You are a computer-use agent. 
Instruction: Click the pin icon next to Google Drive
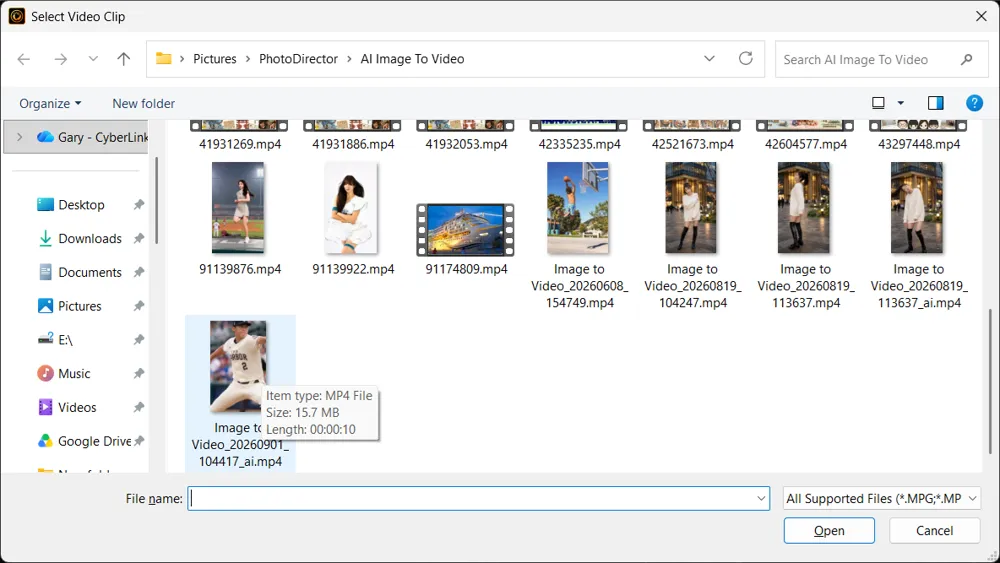[x=139, y=441]
